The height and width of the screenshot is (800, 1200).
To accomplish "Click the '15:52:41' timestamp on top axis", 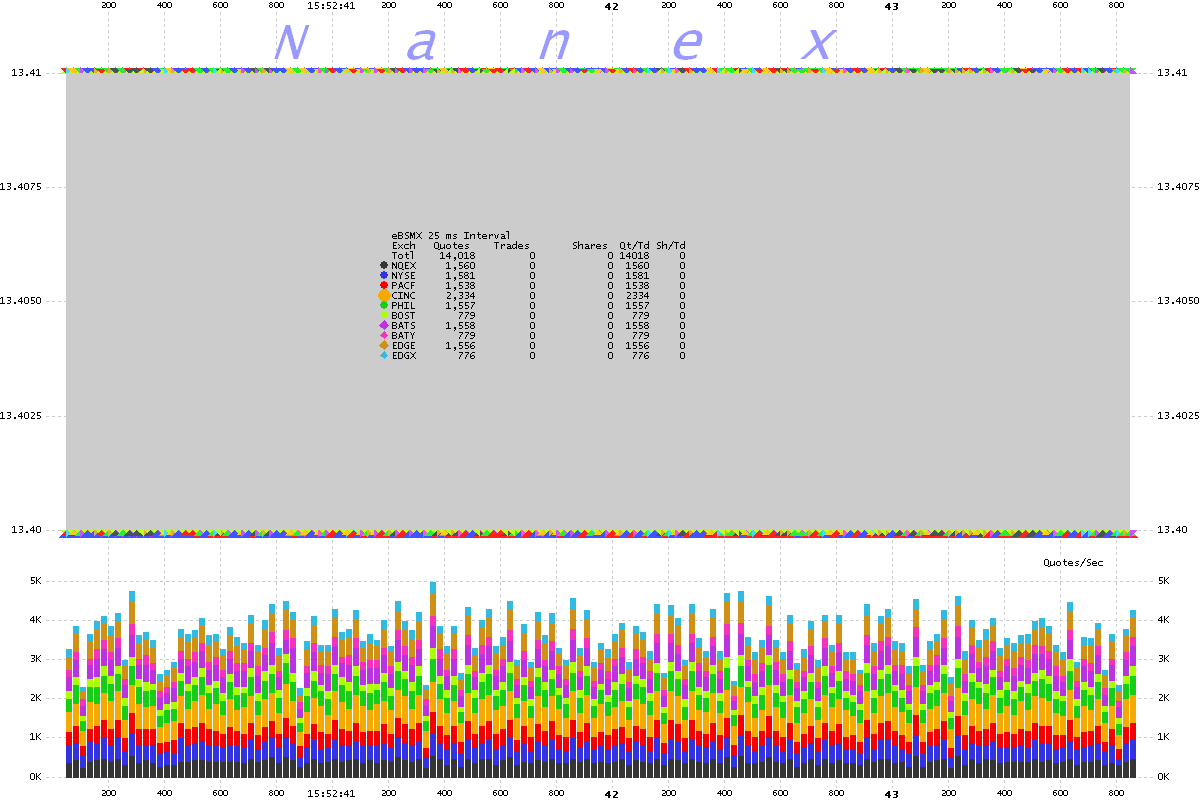I will (x=331, y=5).
